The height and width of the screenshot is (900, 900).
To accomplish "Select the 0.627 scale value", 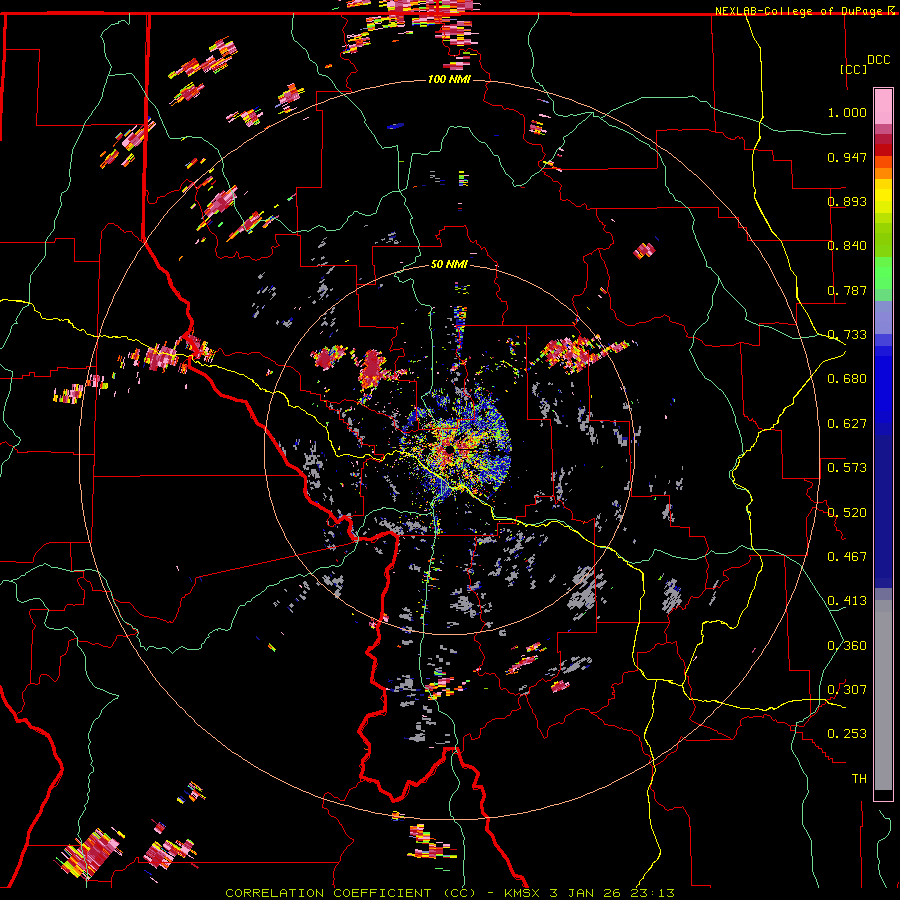I will point(847,423).
